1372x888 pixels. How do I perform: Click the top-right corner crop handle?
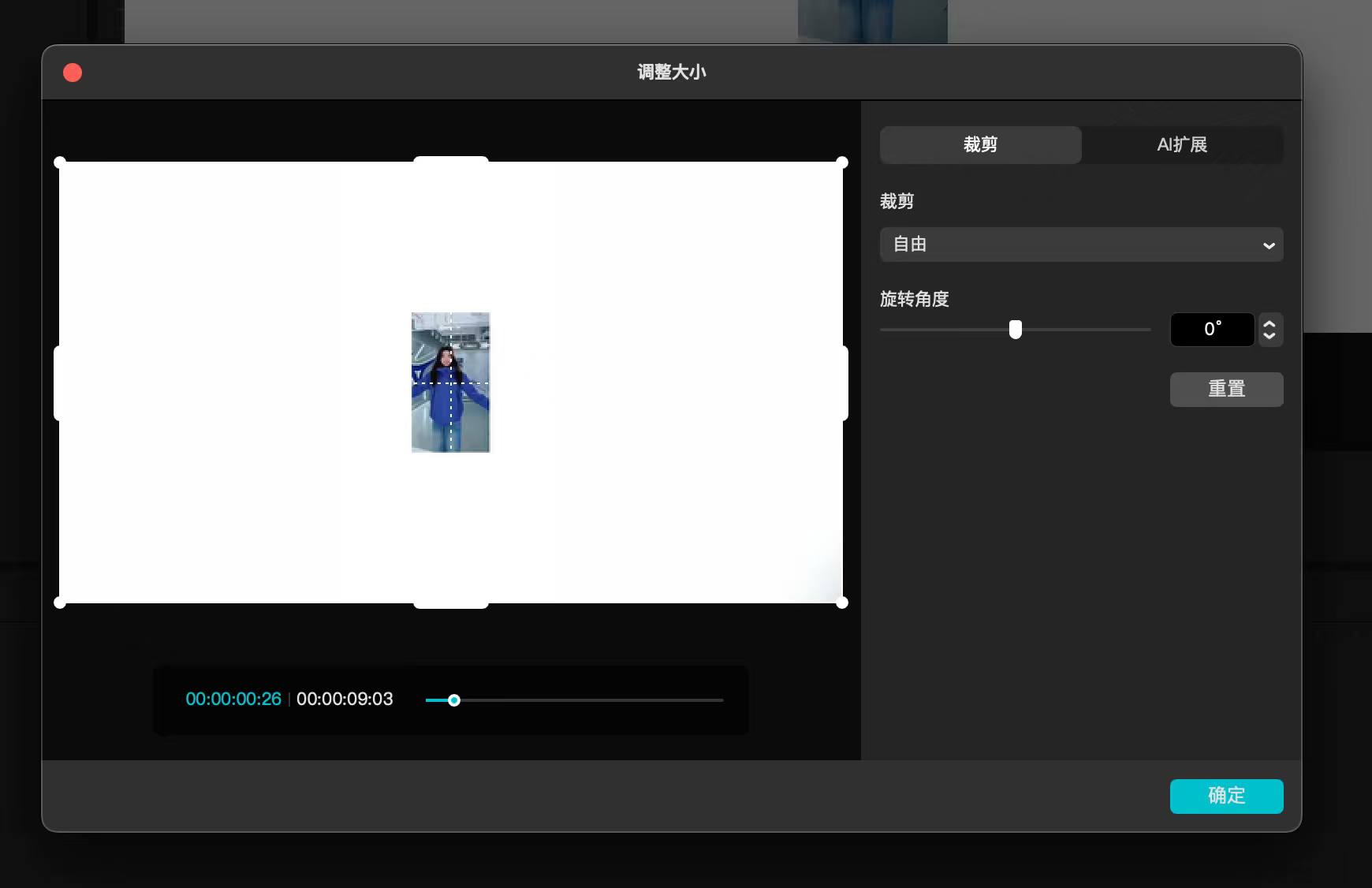(841, 162)
